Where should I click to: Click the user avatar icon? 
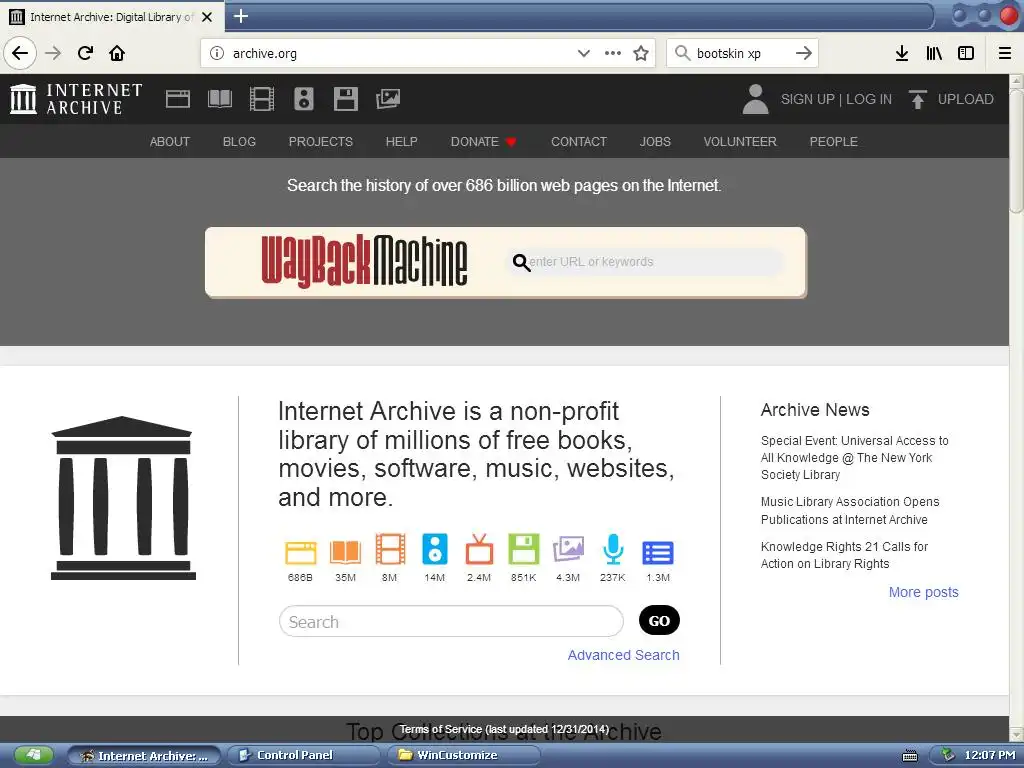(756, 99)
